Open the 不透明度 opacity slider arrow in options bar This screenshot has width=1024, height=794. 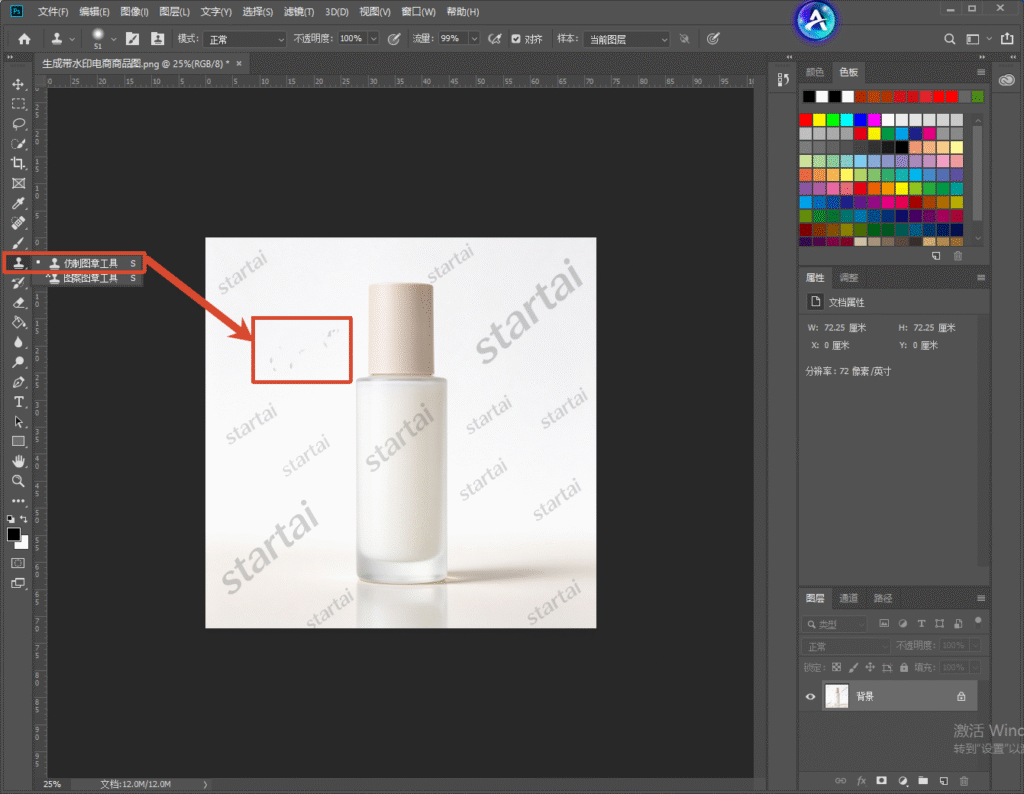tap(374, 39)
